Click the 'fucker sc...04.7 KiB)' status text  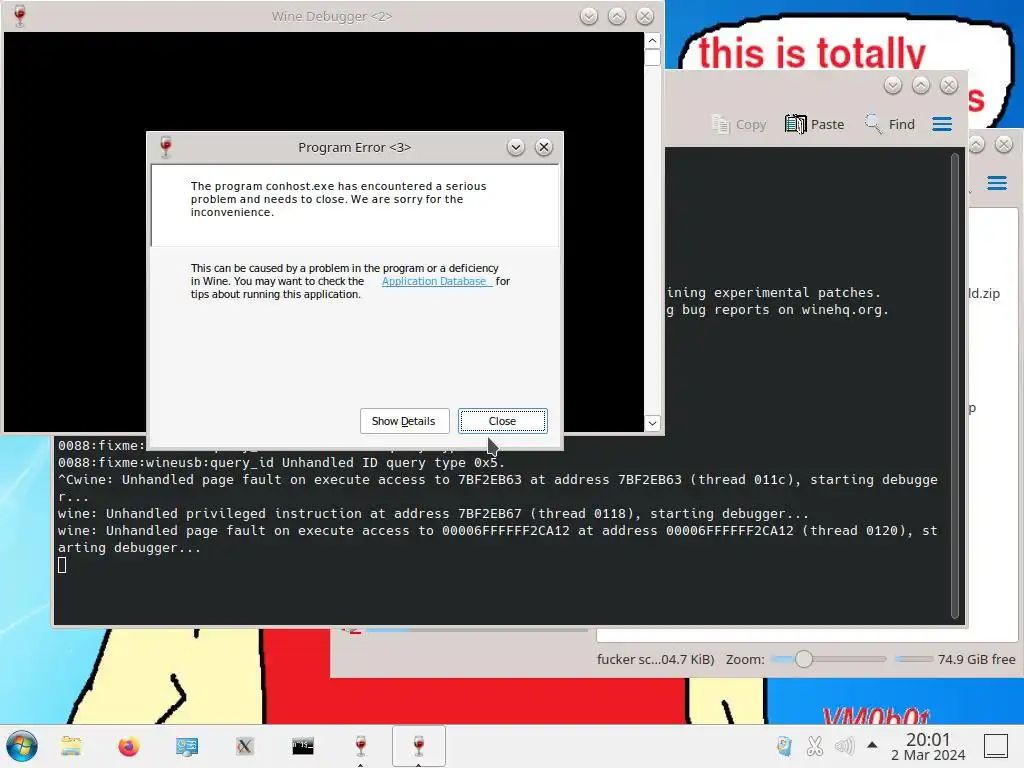[656, 660]
